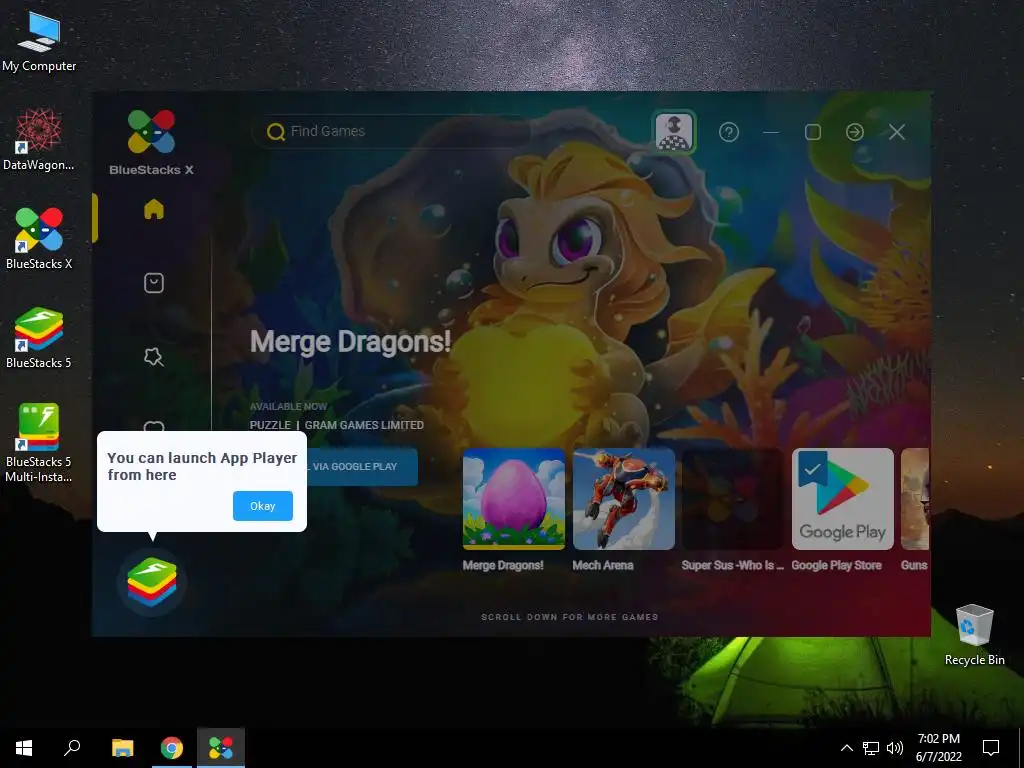Open Windows notification center
The width and height of the screenshot is (1024, 768).
991,748
